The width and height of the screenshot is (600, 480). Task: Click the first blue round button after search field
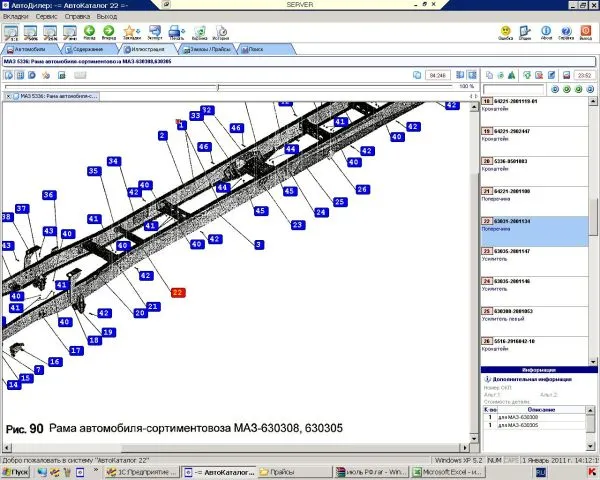555,90
